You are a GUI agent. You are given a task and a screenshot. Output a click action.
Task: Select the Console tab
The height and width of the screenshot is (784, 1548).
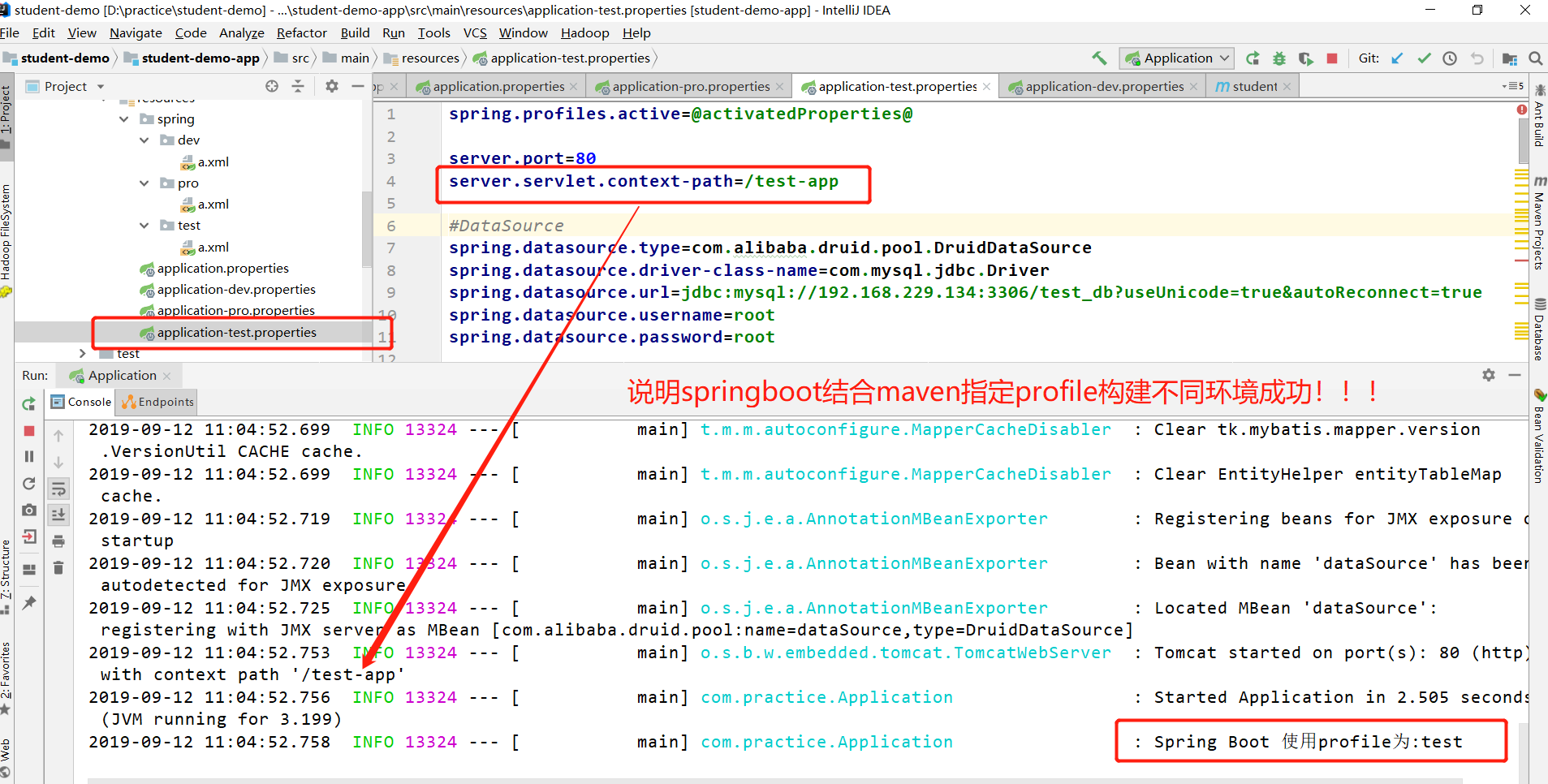tap(81, 402)
